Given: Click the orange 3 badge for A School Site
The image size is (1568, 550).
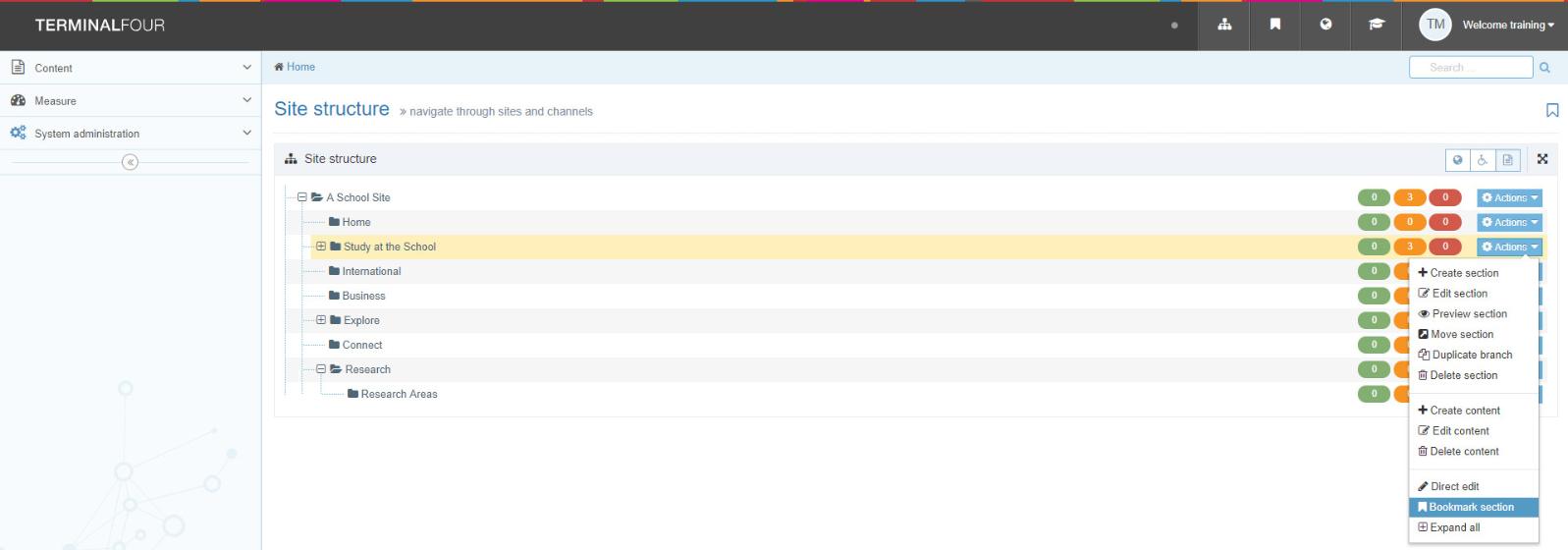Looking at the screenshot, I should pos(1409,197).
